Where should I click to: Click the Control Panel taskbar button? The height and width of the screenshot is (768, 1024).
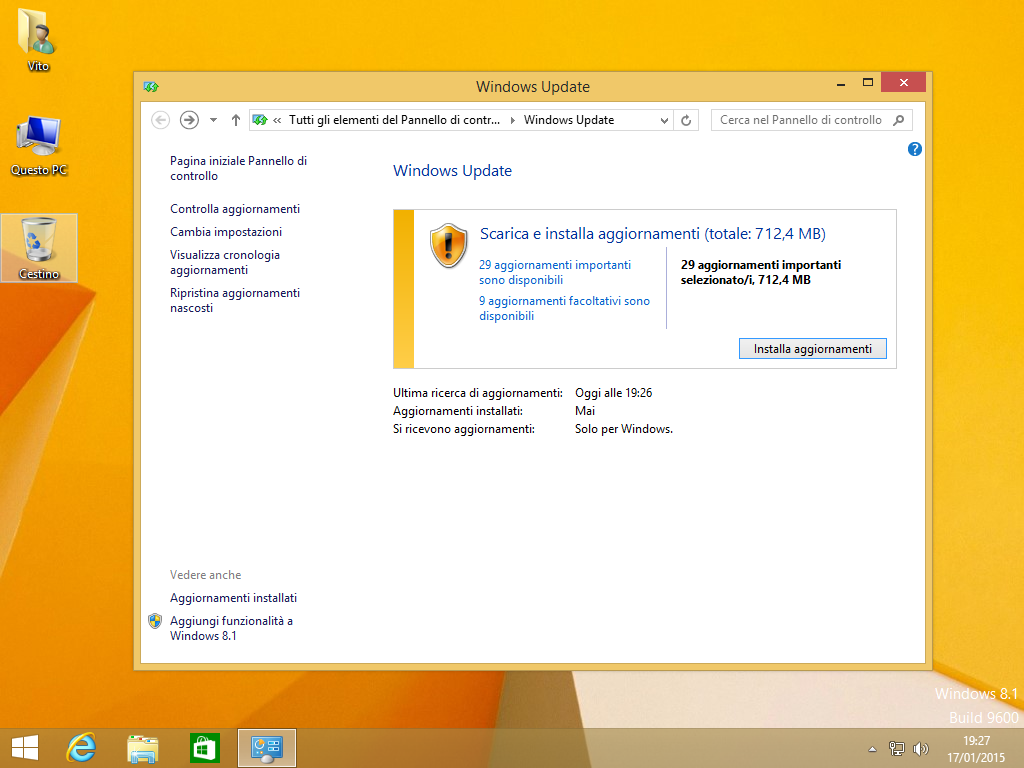(266, 748)
